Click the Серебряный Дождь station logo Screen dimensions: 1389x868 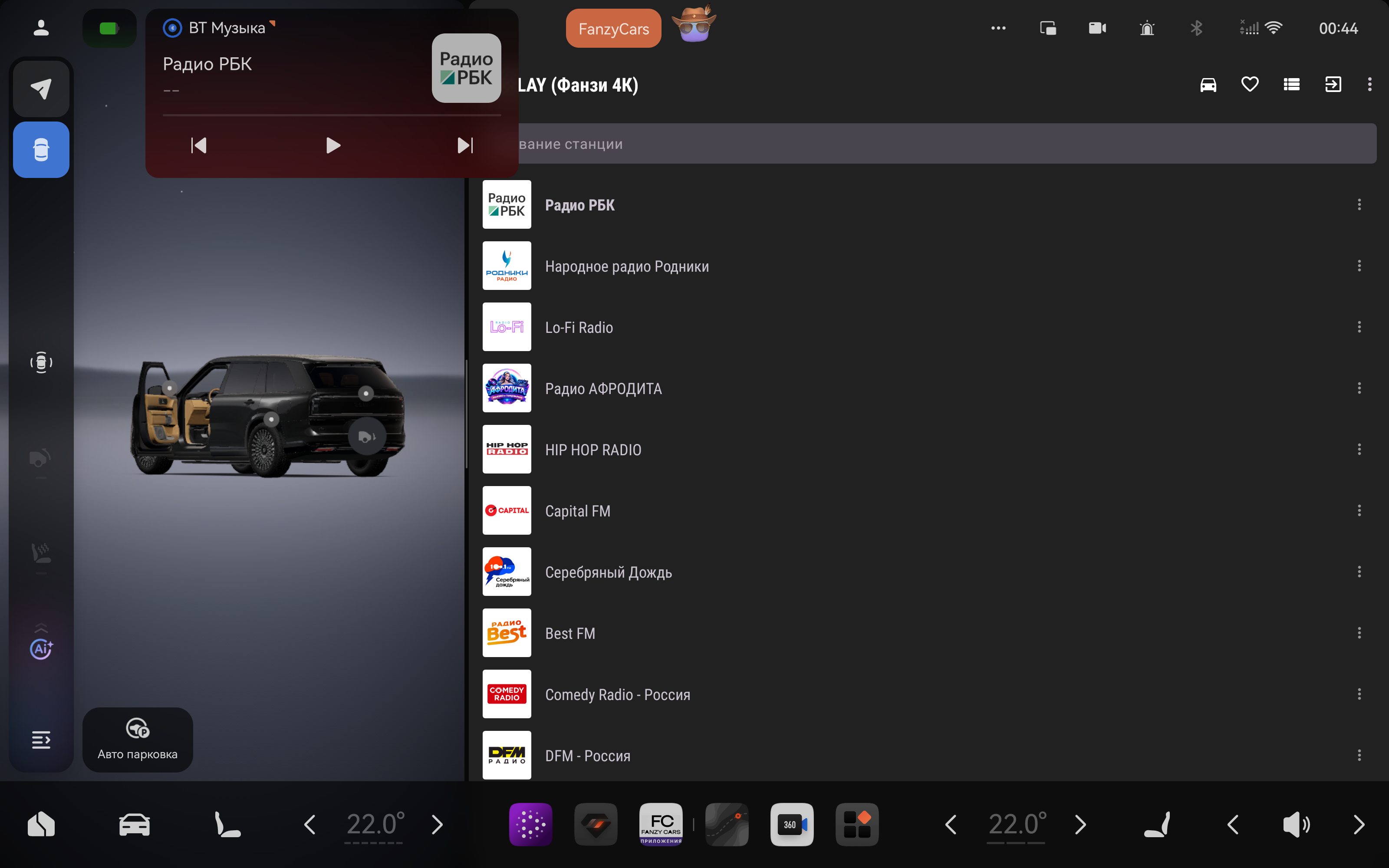[507, 572]
